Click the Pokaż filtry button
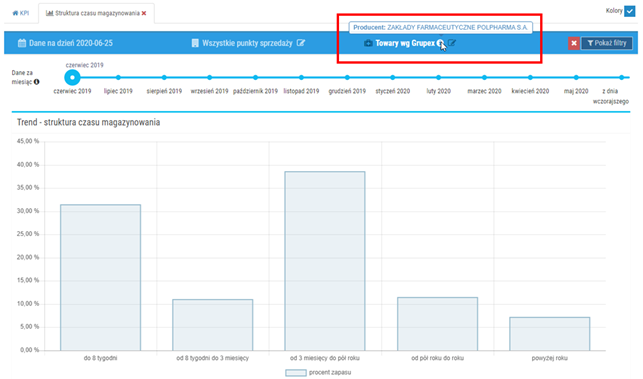The image size is (643, 379). pos(607,43)
